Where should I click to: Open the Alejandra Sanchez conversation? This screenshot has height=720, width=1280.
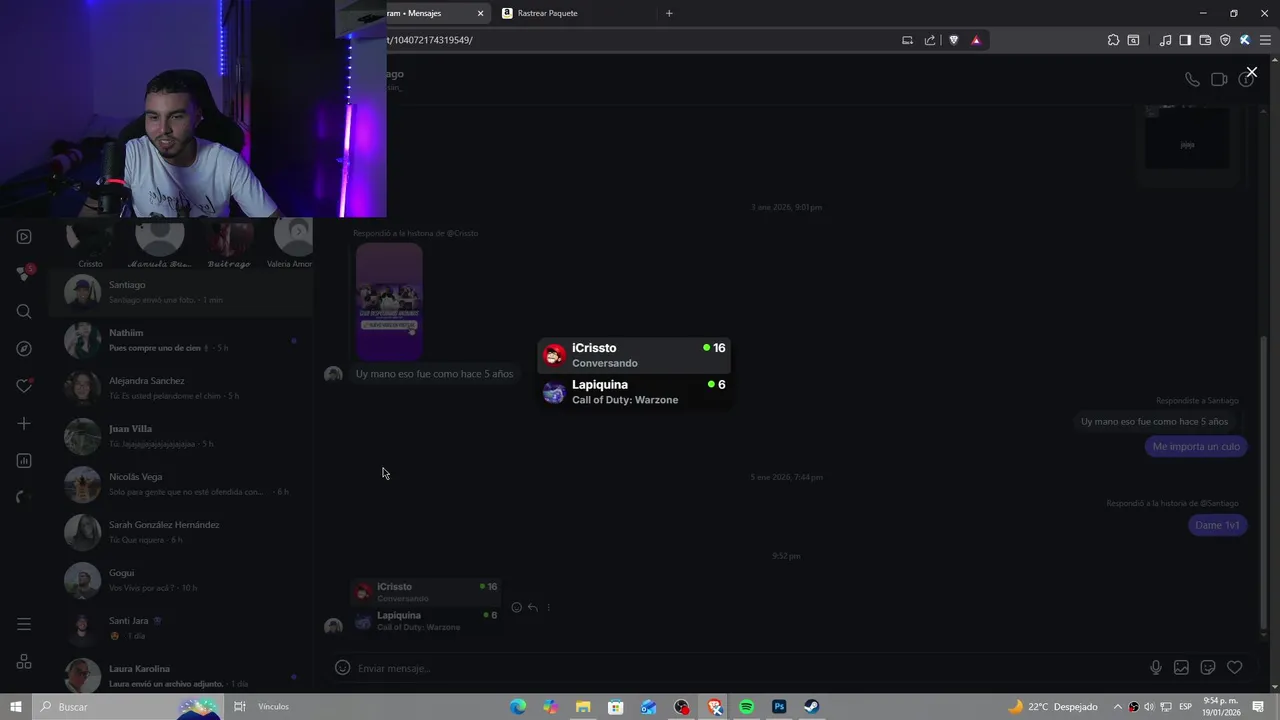[x=182, y=388]
